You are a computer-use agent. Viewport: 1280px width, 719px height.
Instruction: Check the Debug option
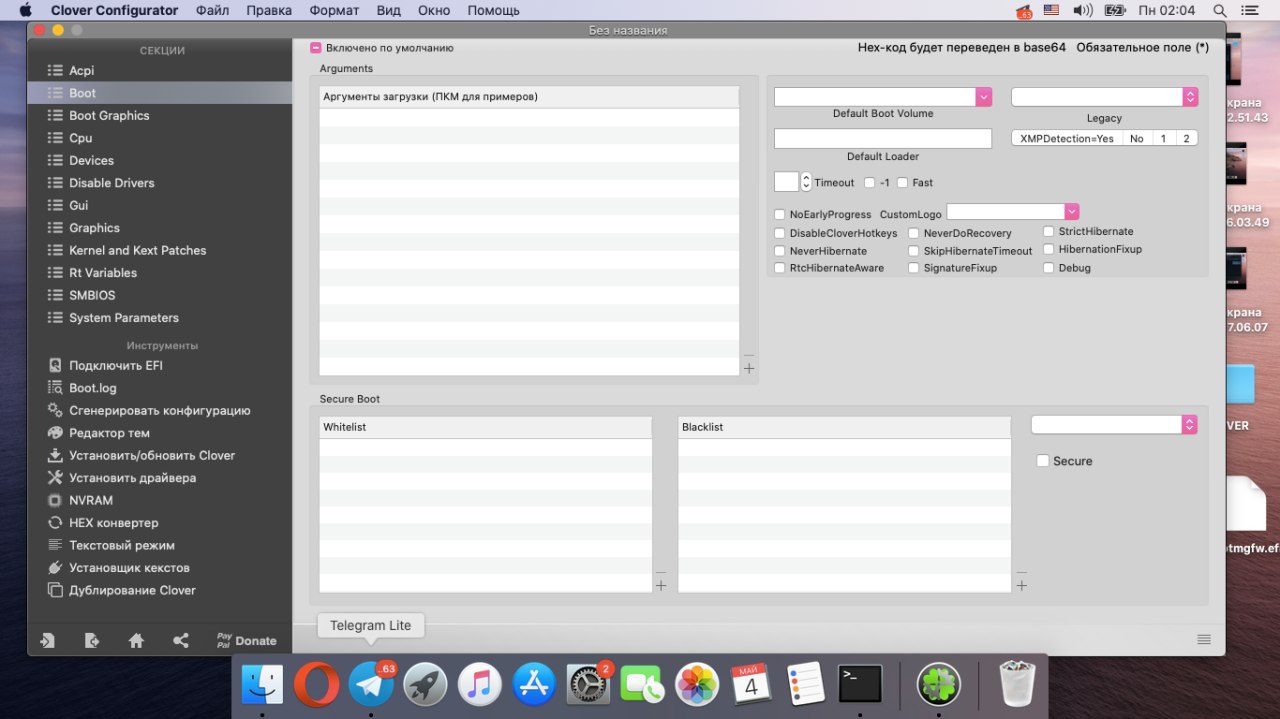(x=1049, y=268)
